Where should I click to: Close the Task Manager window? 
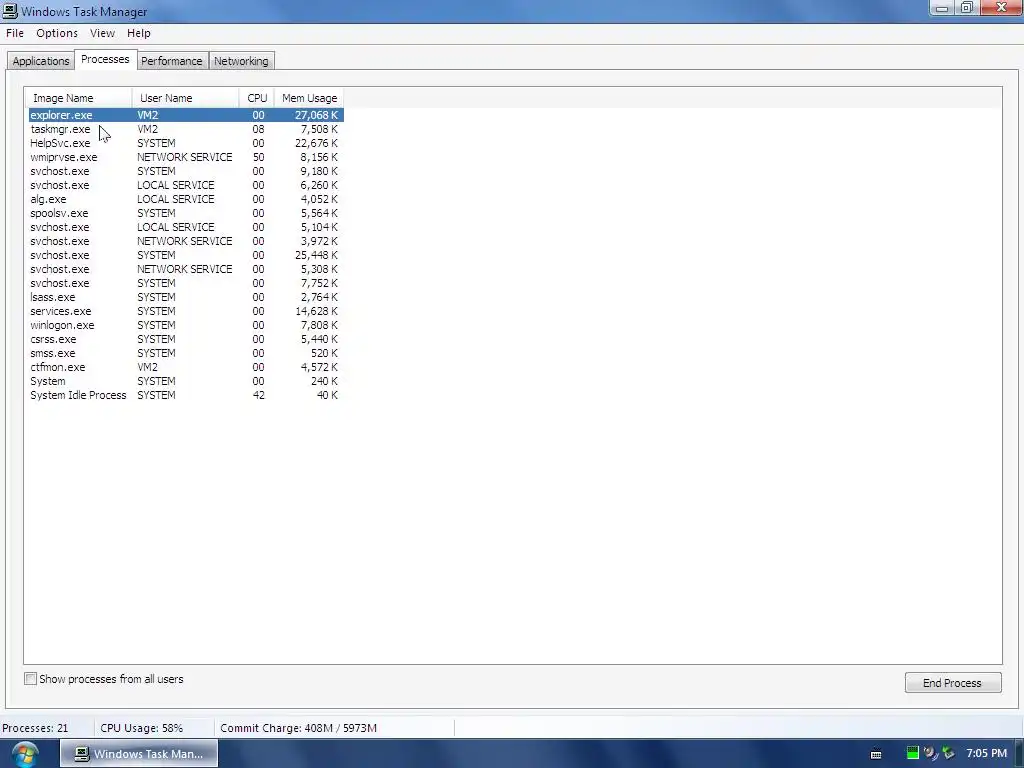pos(1001,8)
